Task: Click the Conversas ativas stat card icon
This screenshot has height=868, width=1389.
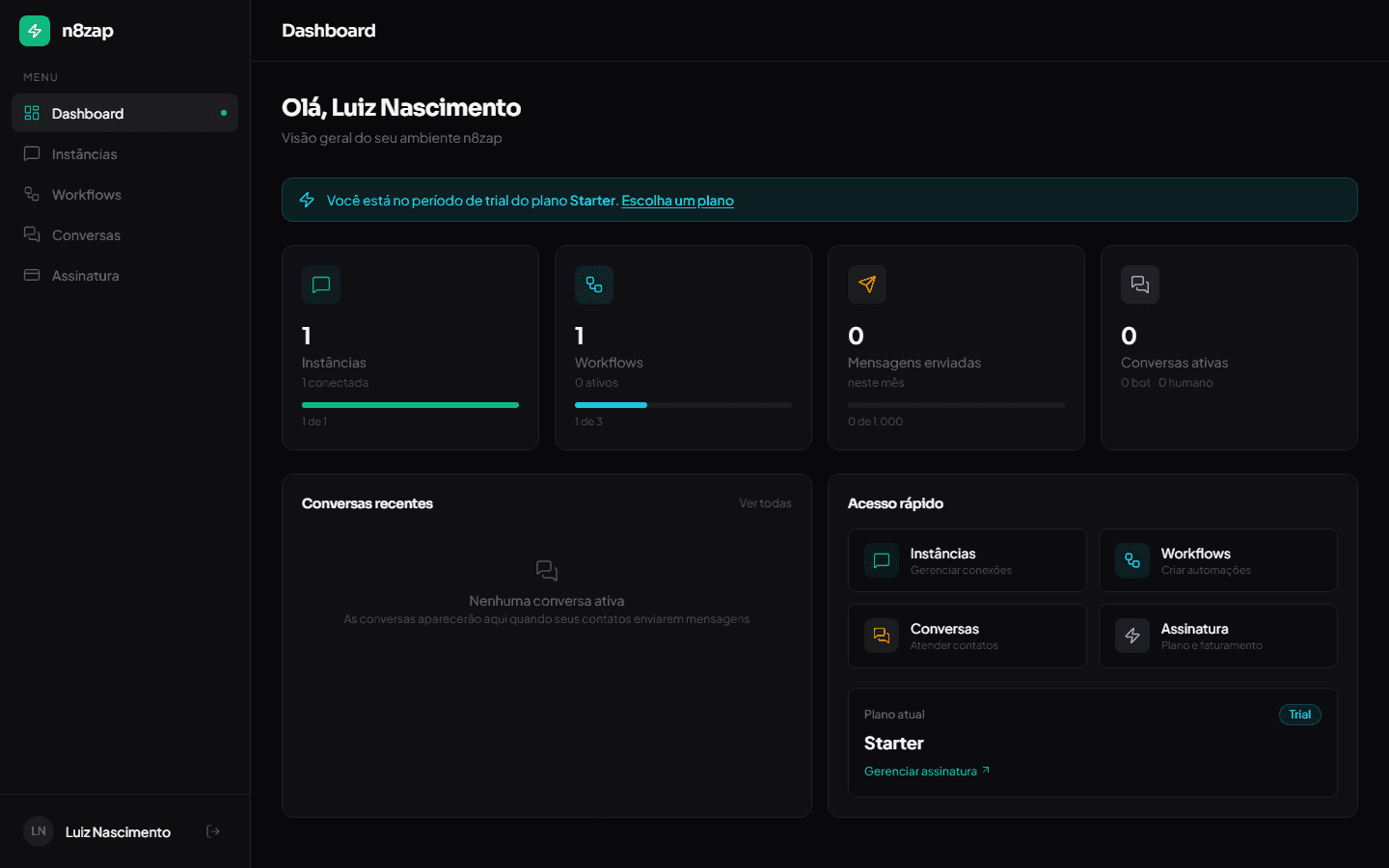Action: (x=1139, y=284)
